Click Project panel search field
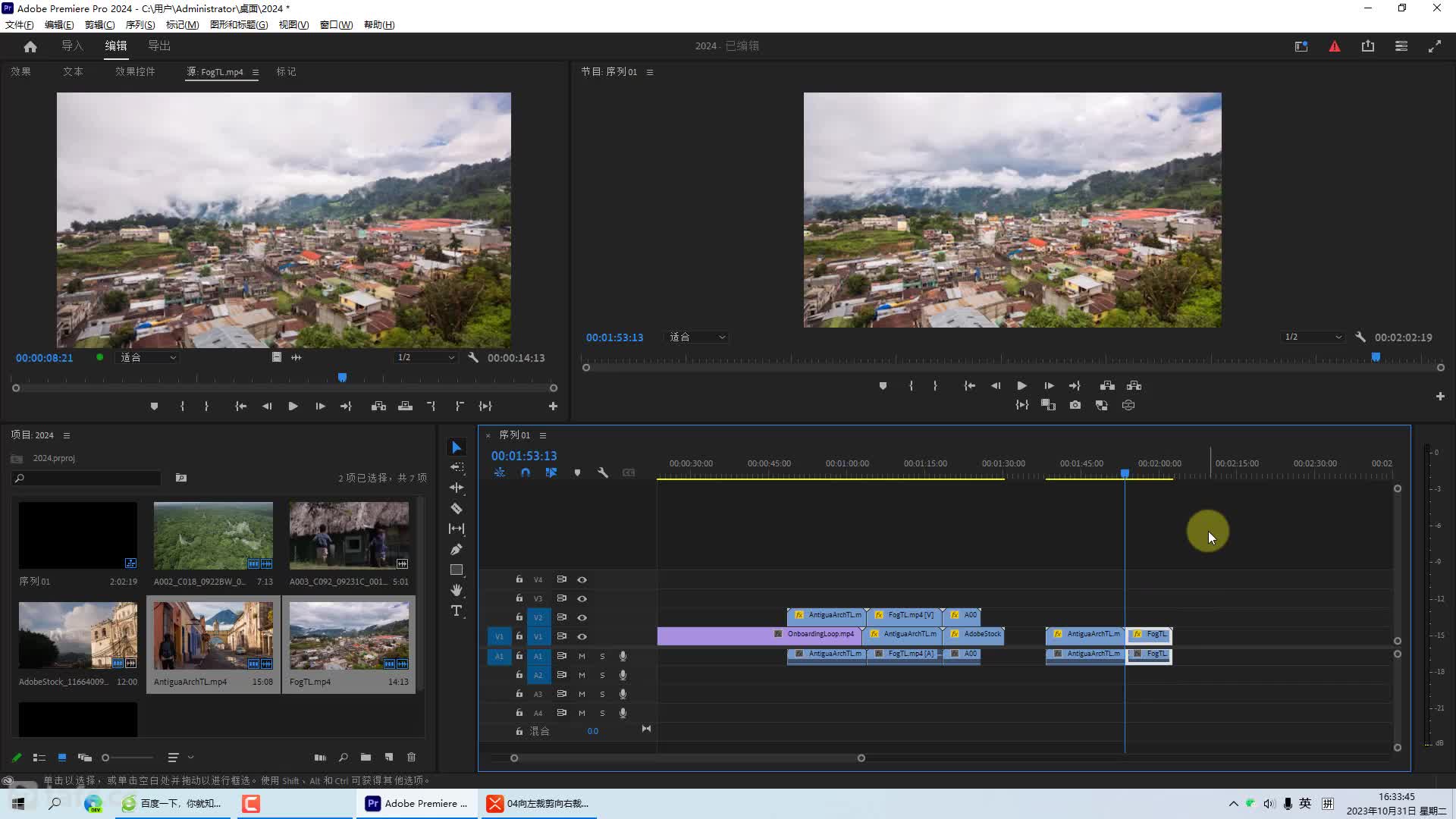 pos(86,479)
